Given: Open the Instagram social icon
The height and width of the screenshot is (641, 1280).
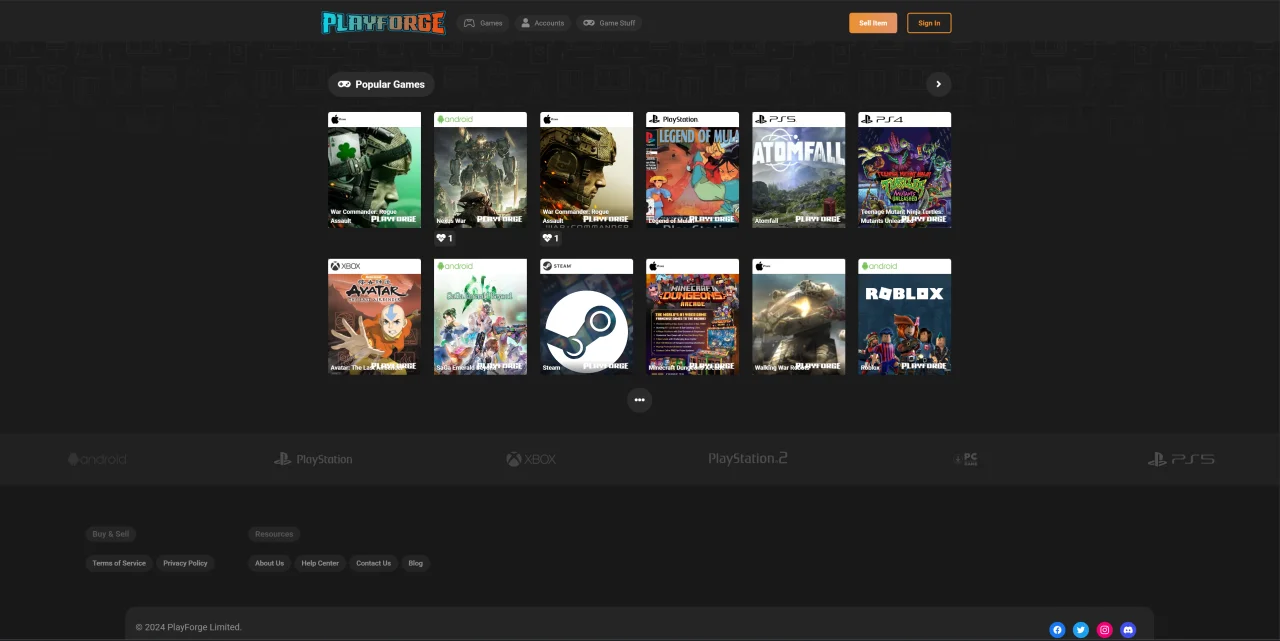Looking at the screenshot, I should point(1105,629).
